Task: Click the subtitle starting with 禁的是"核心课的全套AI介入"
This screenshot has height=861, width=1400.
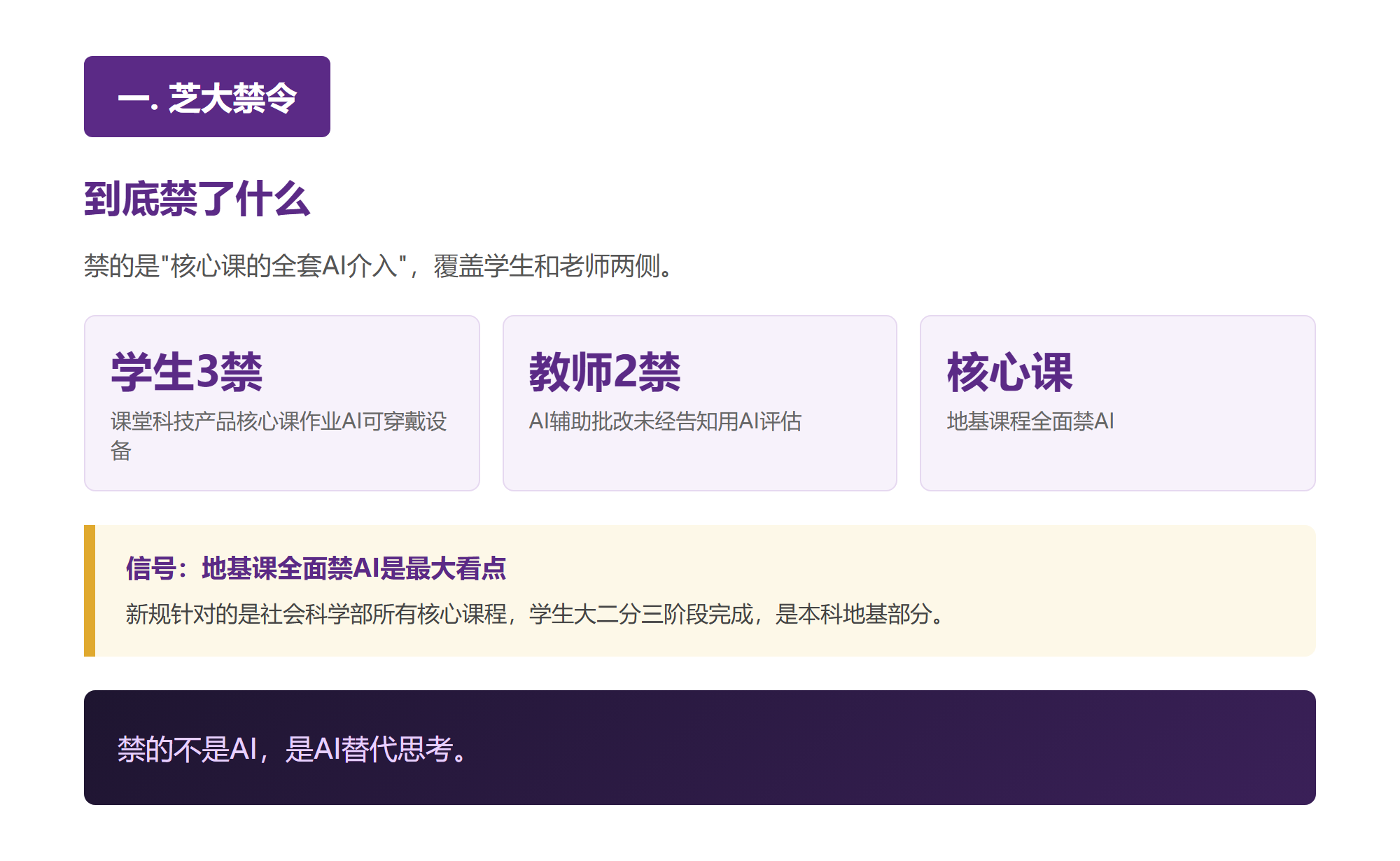Action: click(378, 266)
